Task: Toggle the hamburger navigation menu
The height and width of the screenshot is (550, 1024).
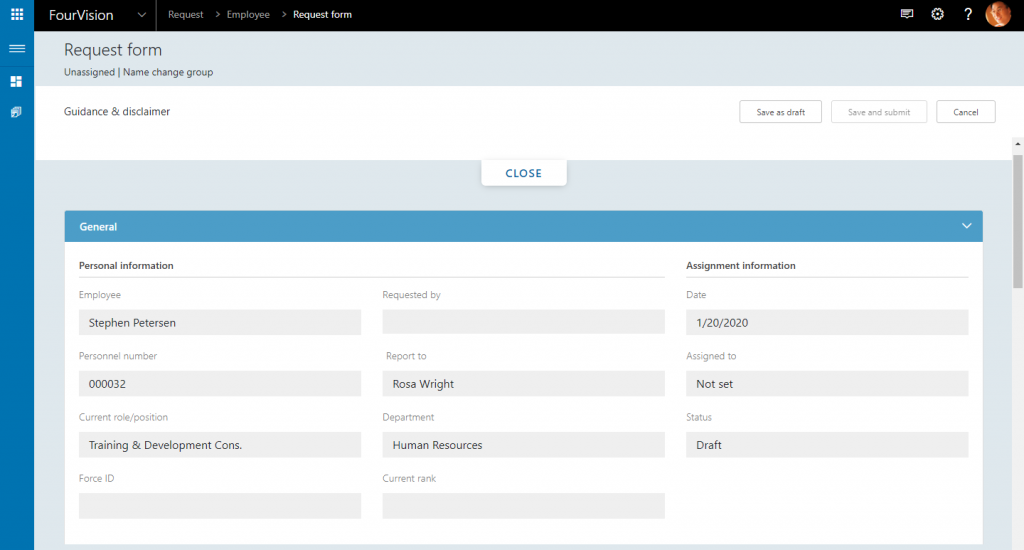Action: (x=17, y=48)
